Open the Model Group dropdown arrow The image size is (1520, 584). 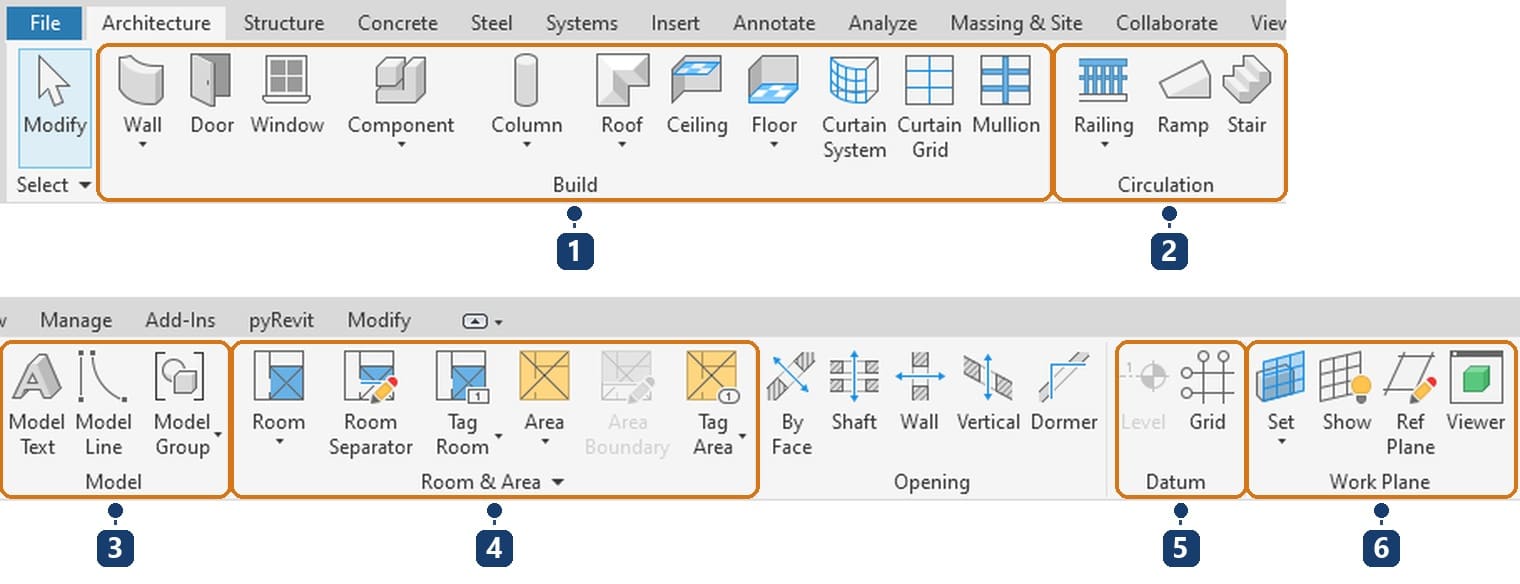217,436
